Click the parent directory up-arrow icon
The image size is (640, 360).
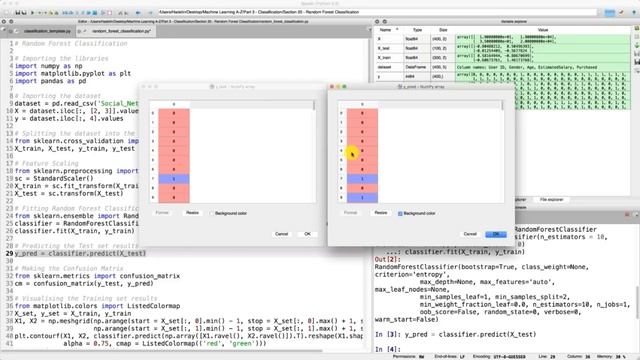coord(634,12)
